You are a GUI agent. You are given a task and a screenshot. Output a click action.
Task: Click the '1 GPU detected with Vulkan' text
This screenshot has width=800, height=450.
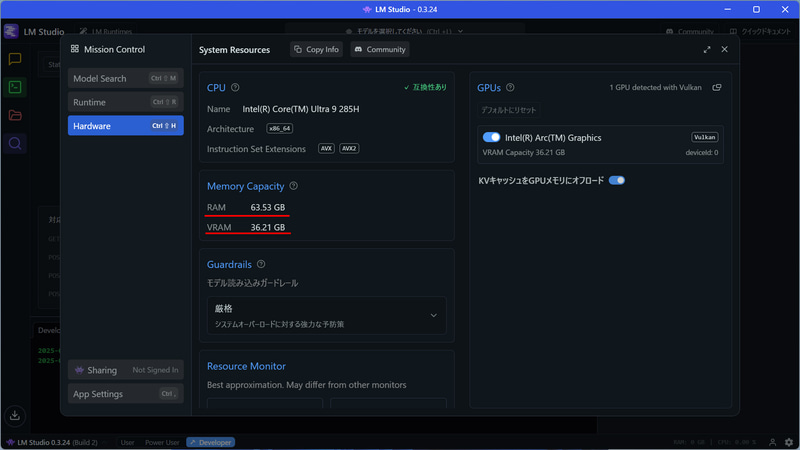pos(655,87)
